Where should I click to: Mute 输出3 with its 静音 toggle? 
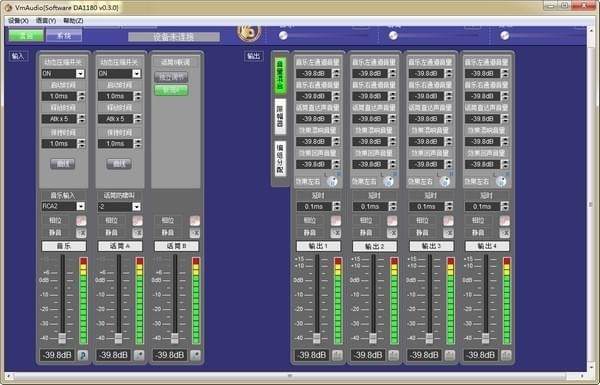pos(448,233)
